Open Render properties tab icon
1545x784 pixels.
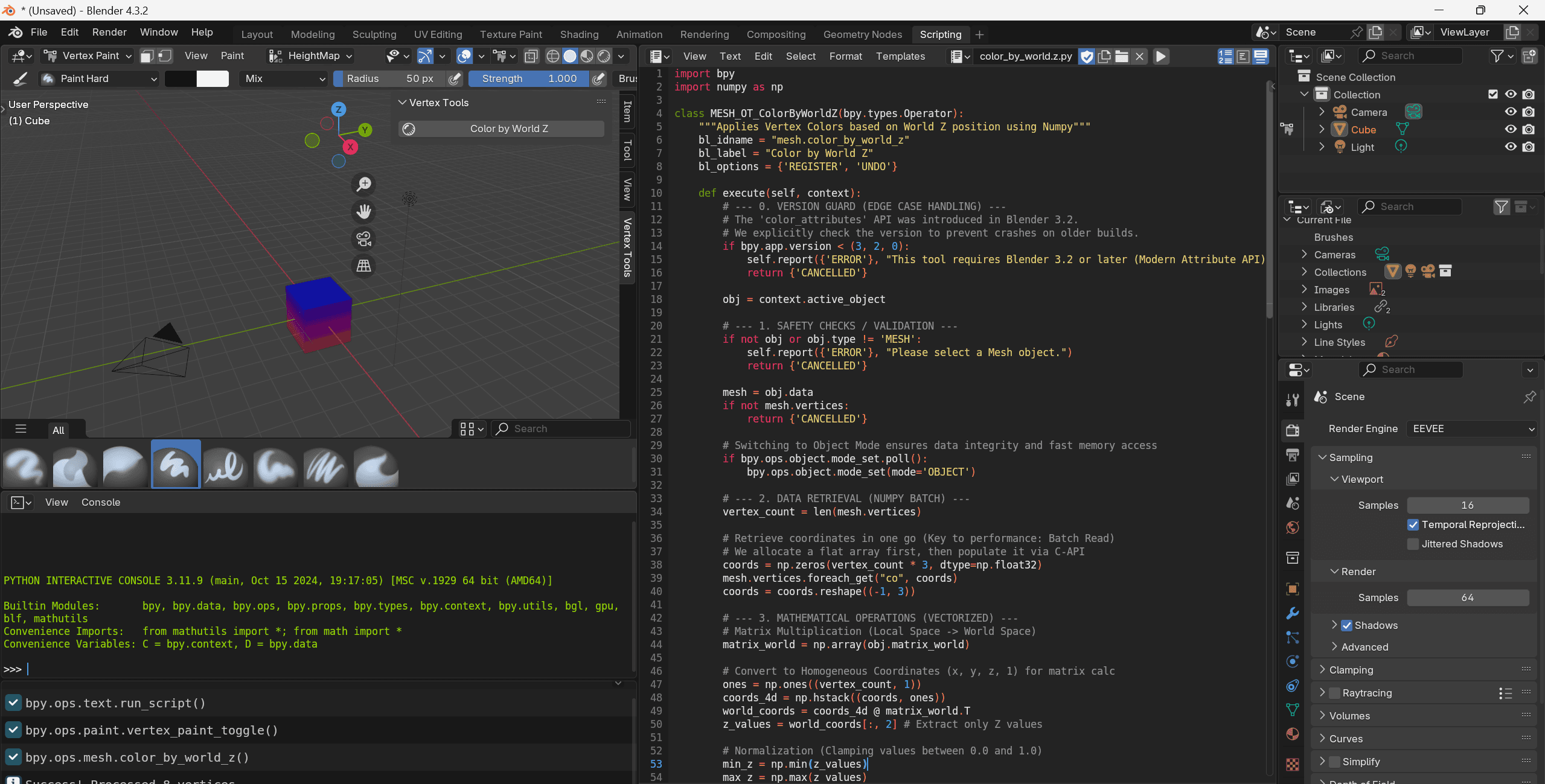[x=1292, y=430]
